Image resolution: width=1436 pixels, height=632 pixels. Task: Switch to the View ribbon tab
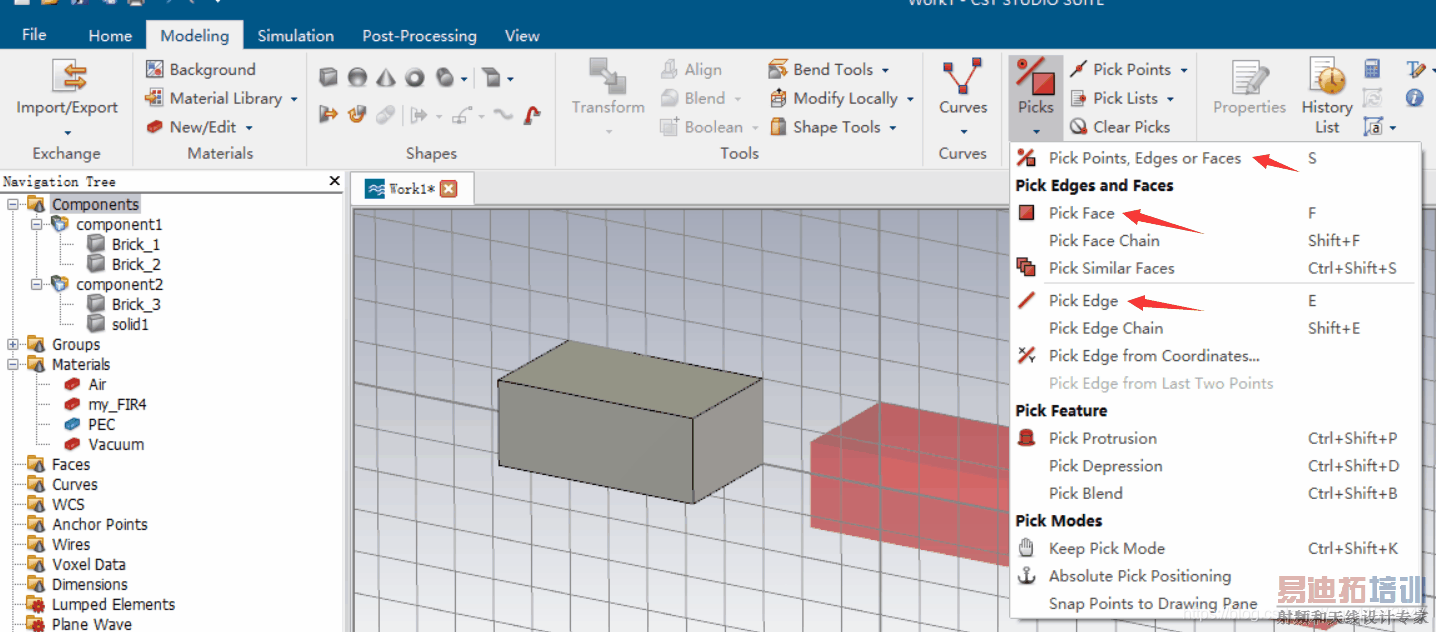[x=522, y=35]
